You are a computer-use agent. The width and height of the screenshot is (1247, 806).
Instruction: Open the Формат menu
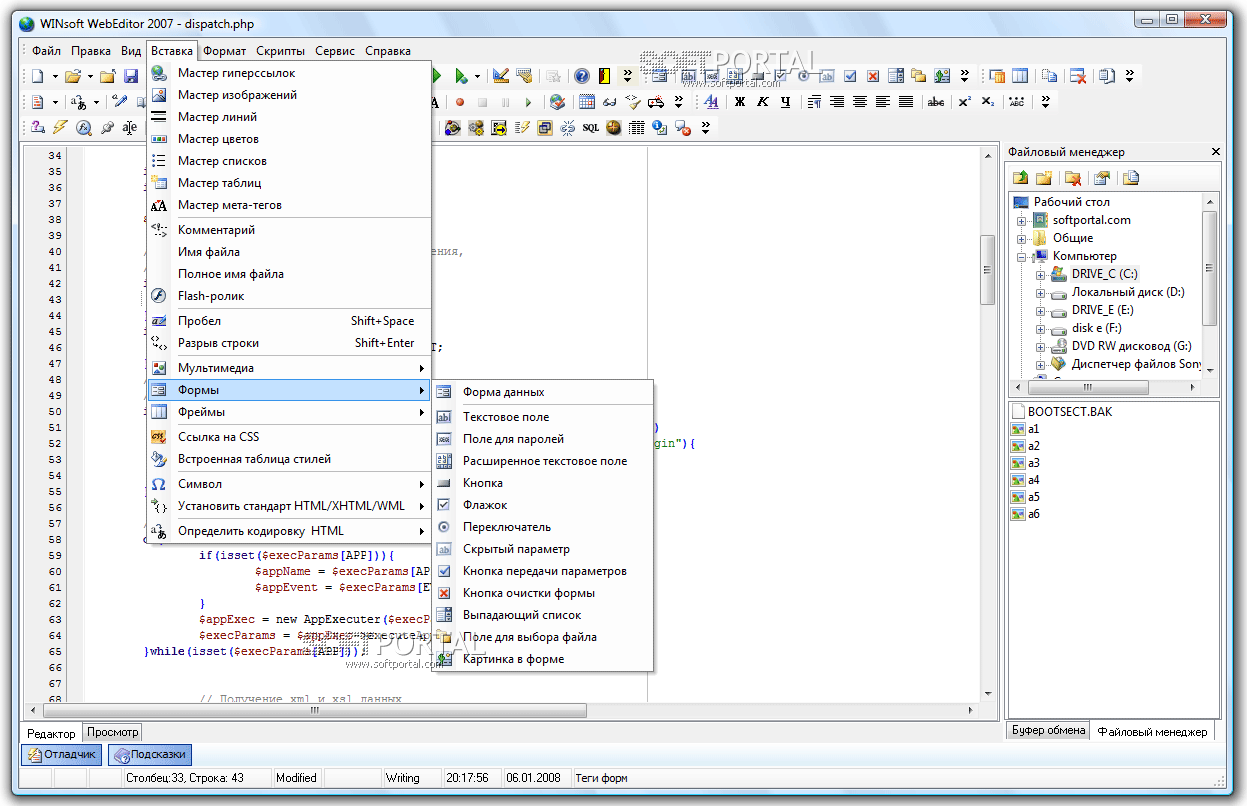[x=224, y=51]
